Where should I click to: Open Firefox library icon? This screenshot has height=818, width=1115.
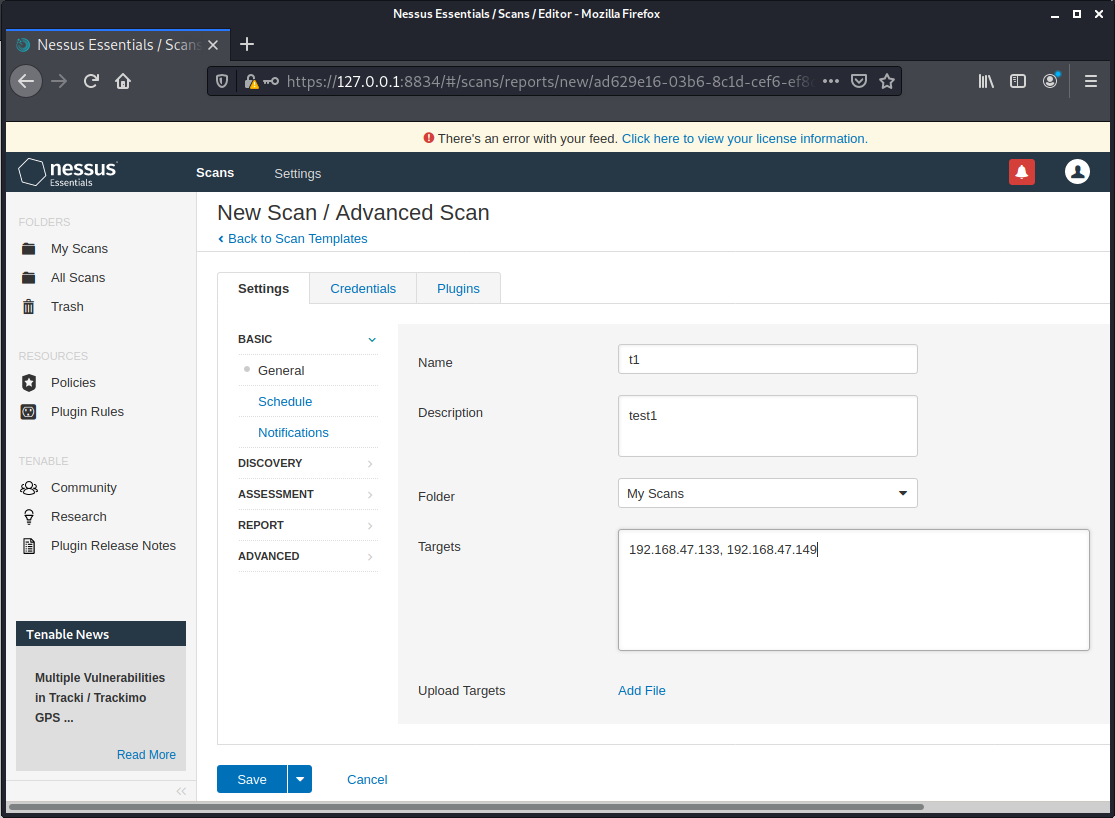click(x=986, y=81)
